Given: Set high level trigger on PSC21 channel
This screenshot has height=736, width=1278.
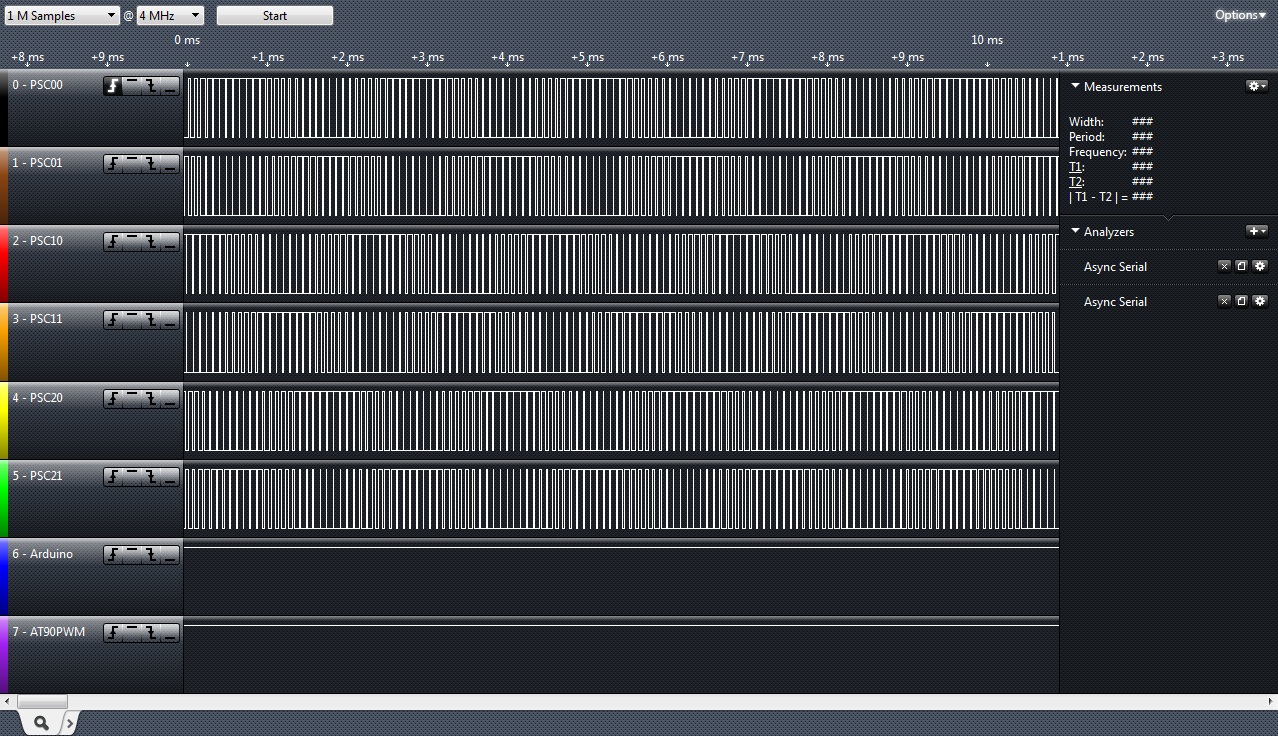Looking at the screenshot, I should pos(132,477).
